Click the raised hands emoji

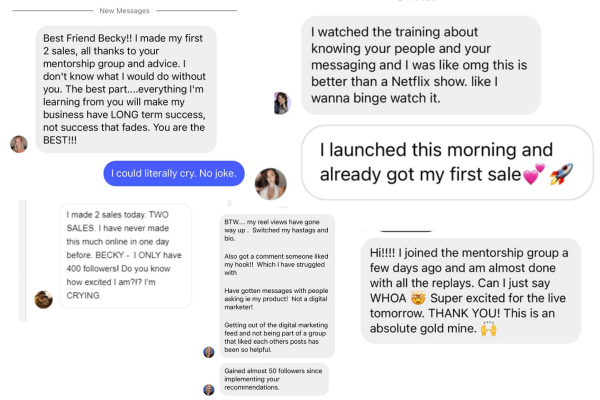pos(489,328)
